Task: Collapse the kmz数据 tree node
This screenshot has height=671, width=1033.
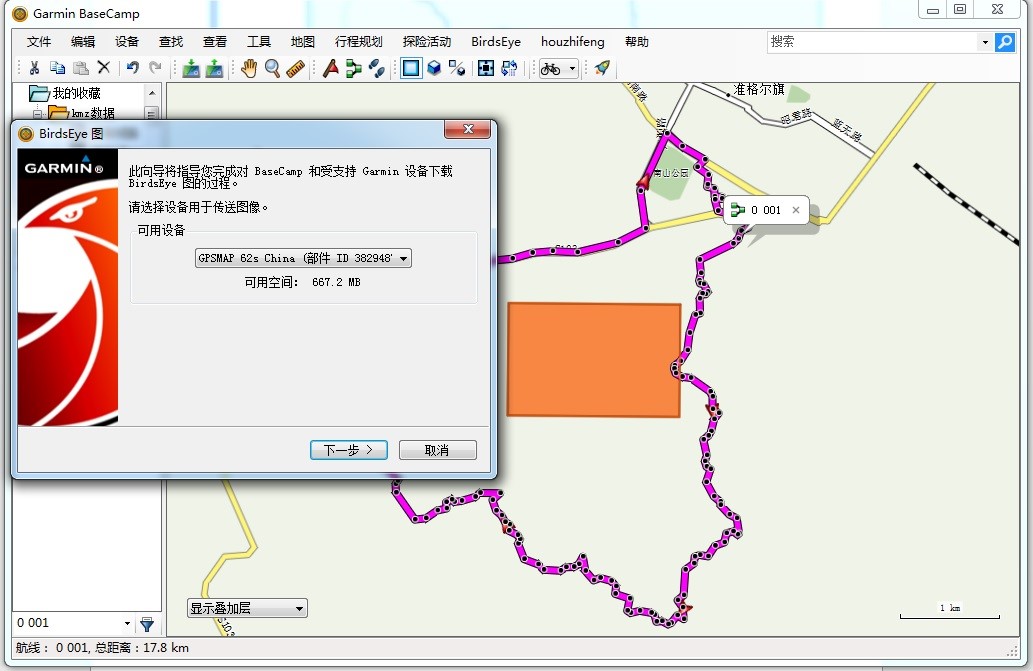Action: (38, 113)
